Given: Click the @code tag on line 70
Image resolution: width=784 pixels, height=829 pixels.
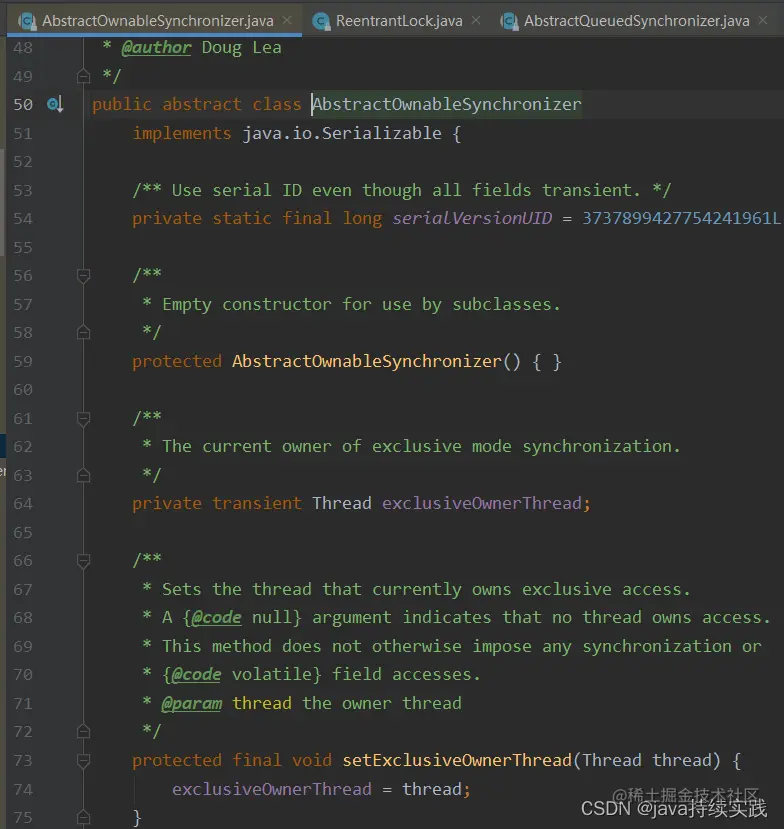Looking at the screenshot, I should (196, 675).
